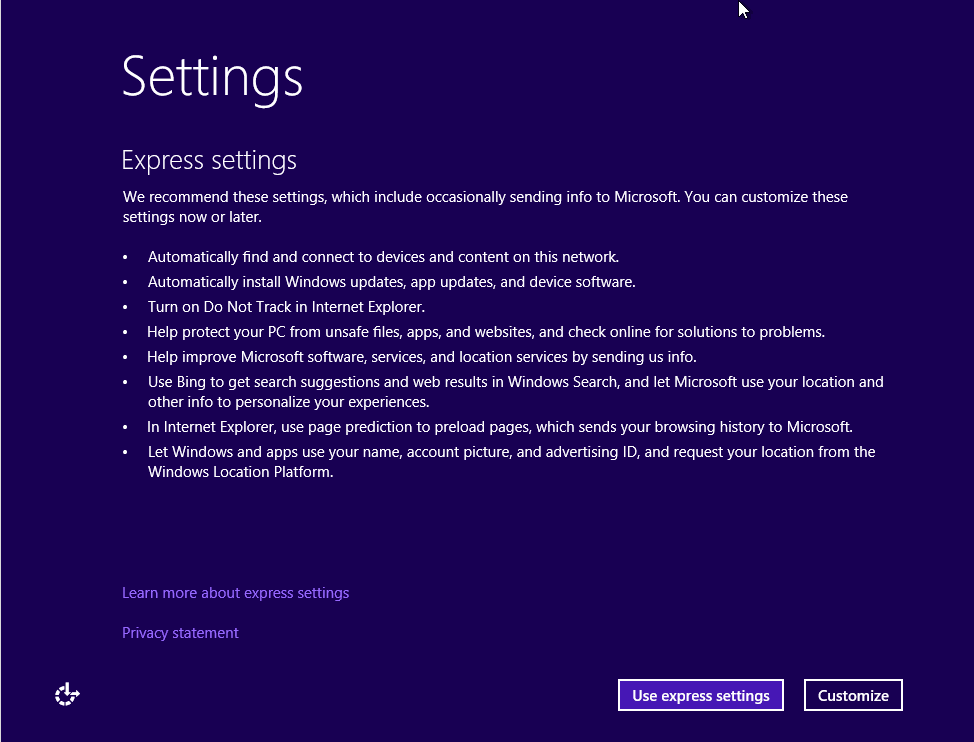Click bullet dot beside Windows updates line
This screenshot has width=974, height=742.
[x=125, y=283]
